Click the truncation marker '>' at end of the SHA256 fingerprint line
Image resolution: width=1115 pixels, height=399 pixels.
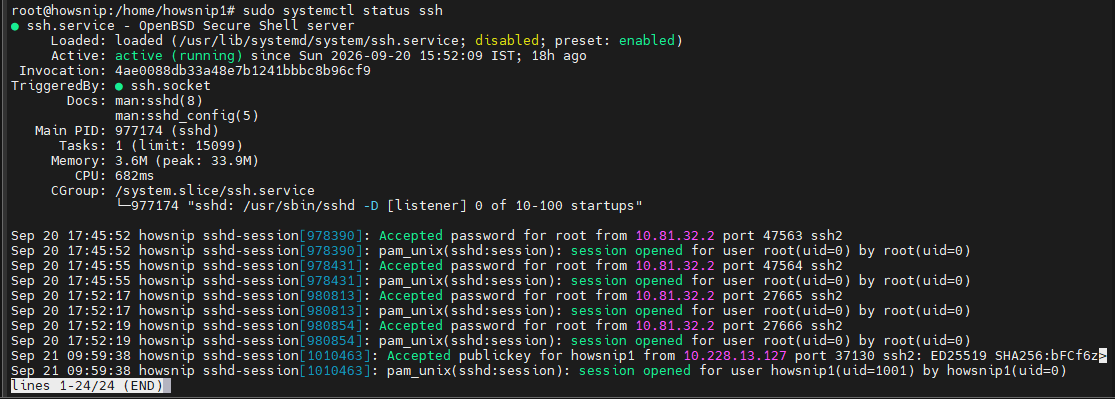pos(1103,355)
